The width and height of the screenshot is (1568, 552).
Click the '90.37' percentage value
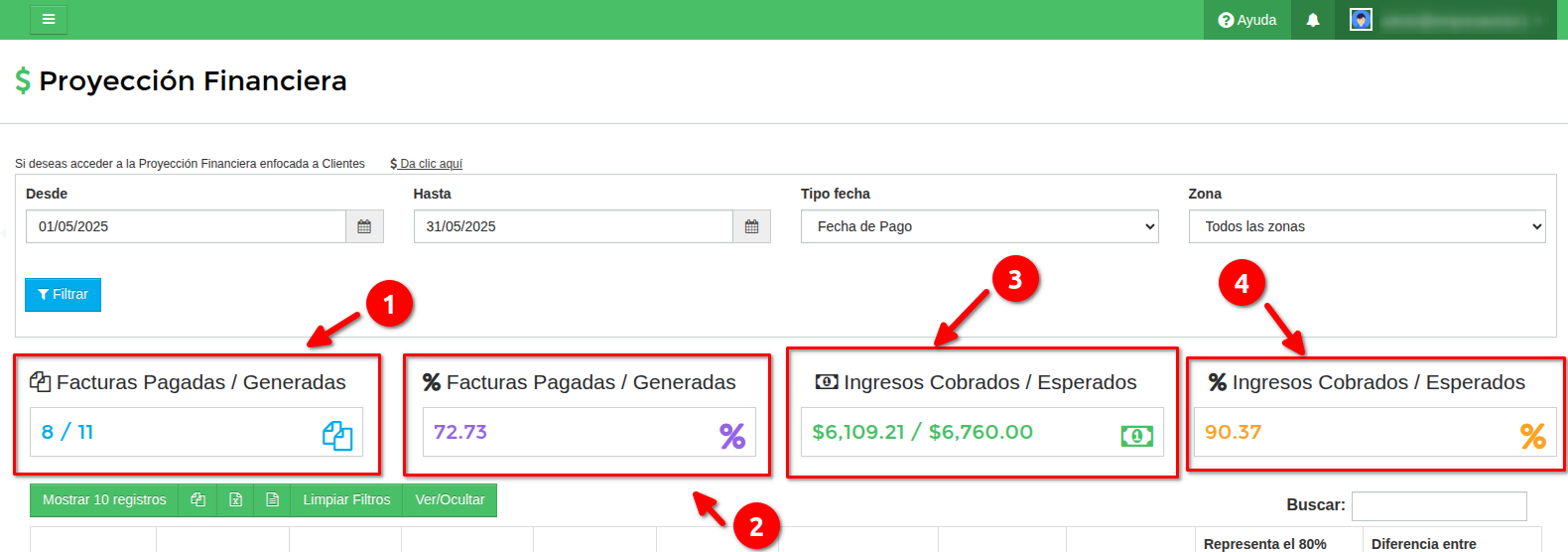[x=1234, y=432]
